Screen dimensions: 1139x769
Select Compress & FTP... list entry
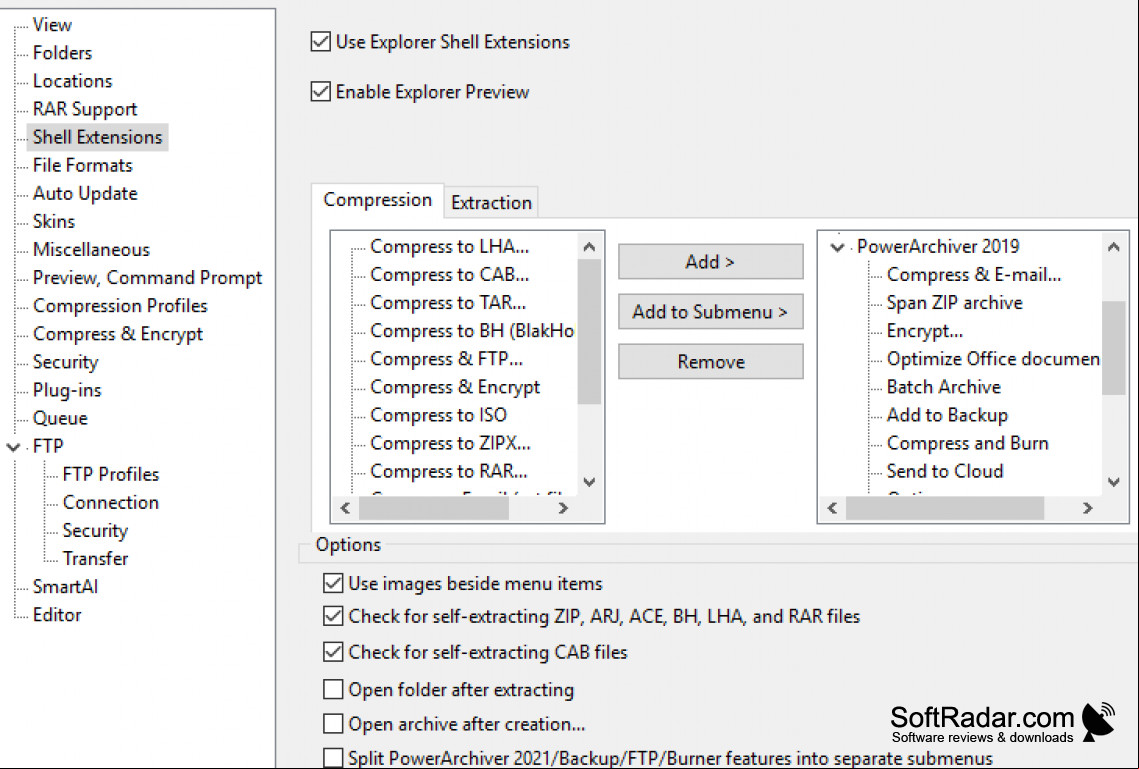point(446,359)
